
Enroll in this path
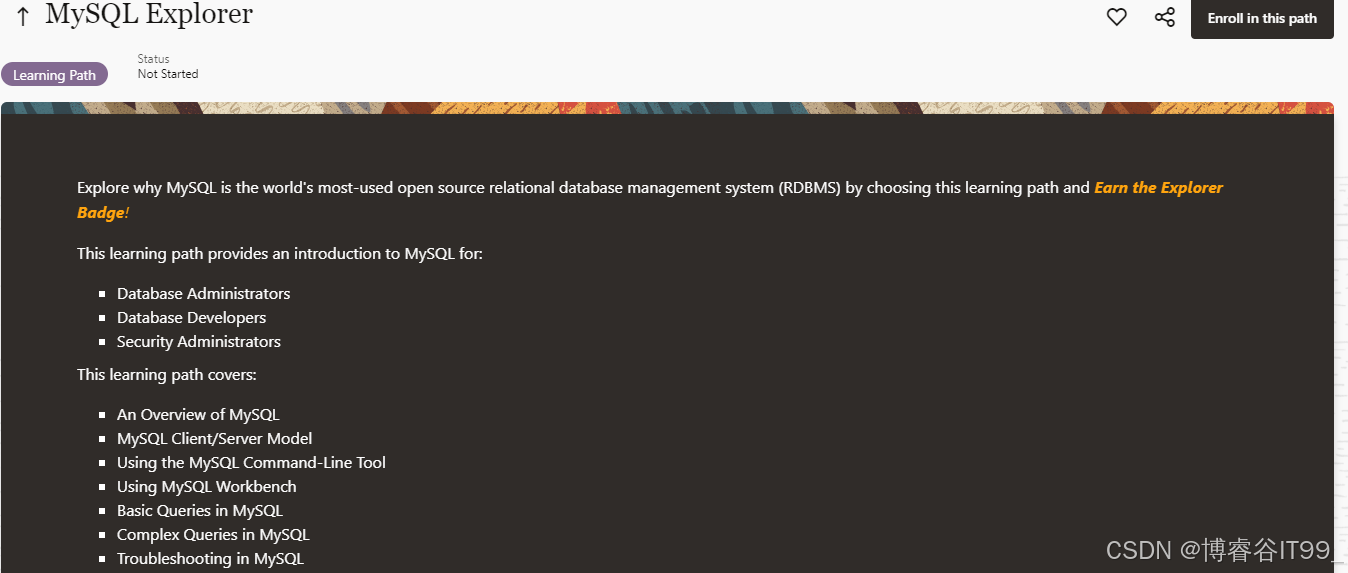pyautogui.click(x=1262, y=18)
